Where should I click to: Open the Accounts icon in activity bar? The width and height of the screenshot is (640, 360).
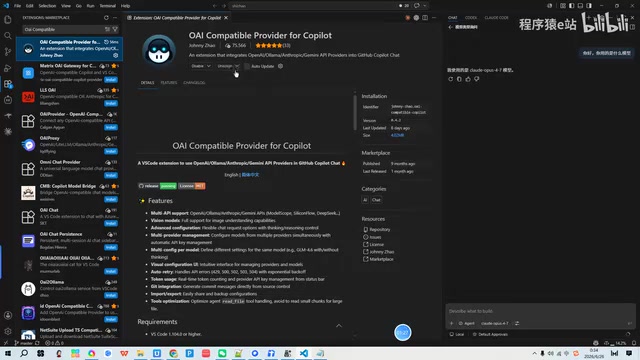pyautogui.click(x=8, y=316)
